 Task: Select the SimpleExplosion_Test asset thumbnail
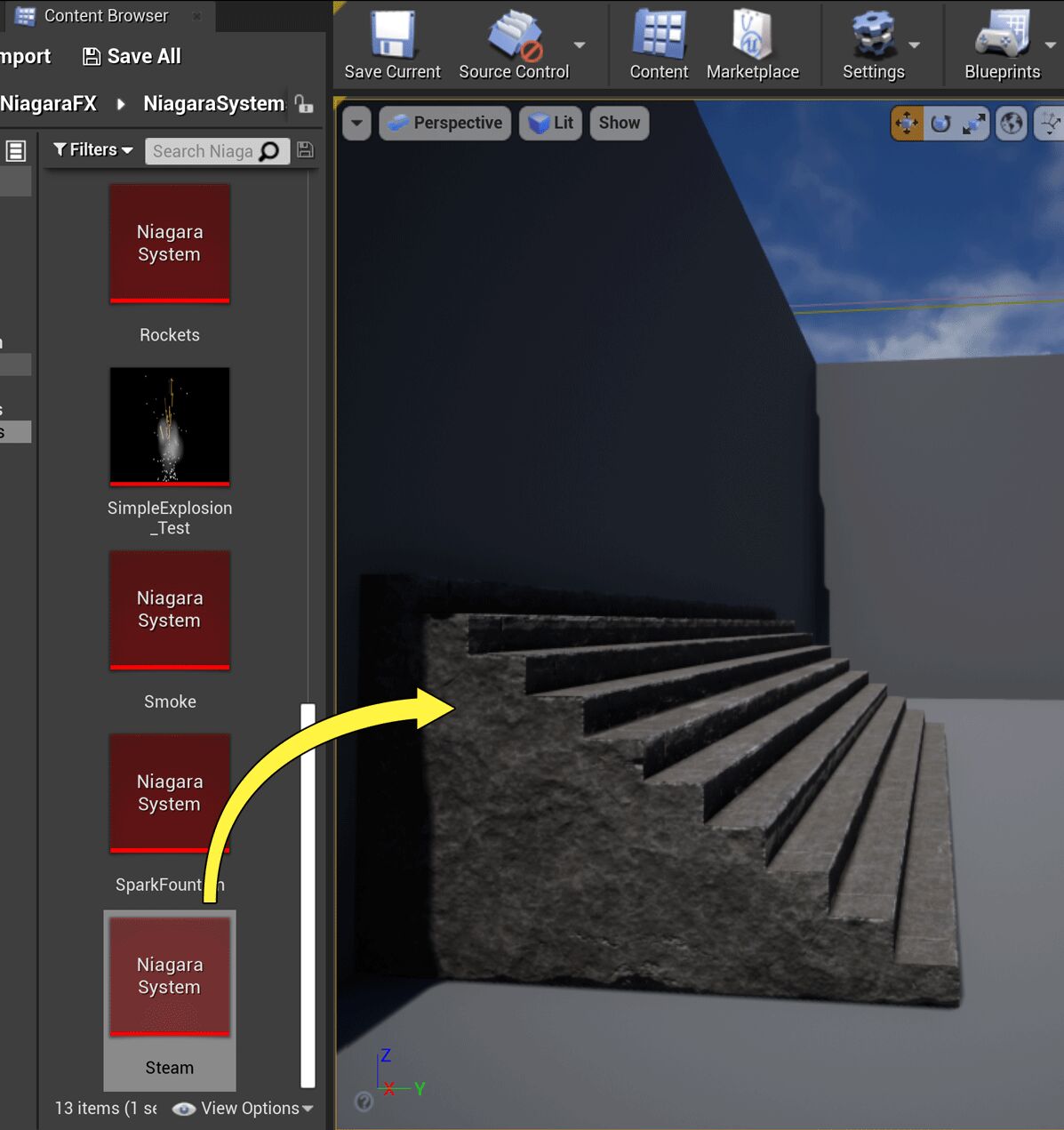click(x=170, y=427)
